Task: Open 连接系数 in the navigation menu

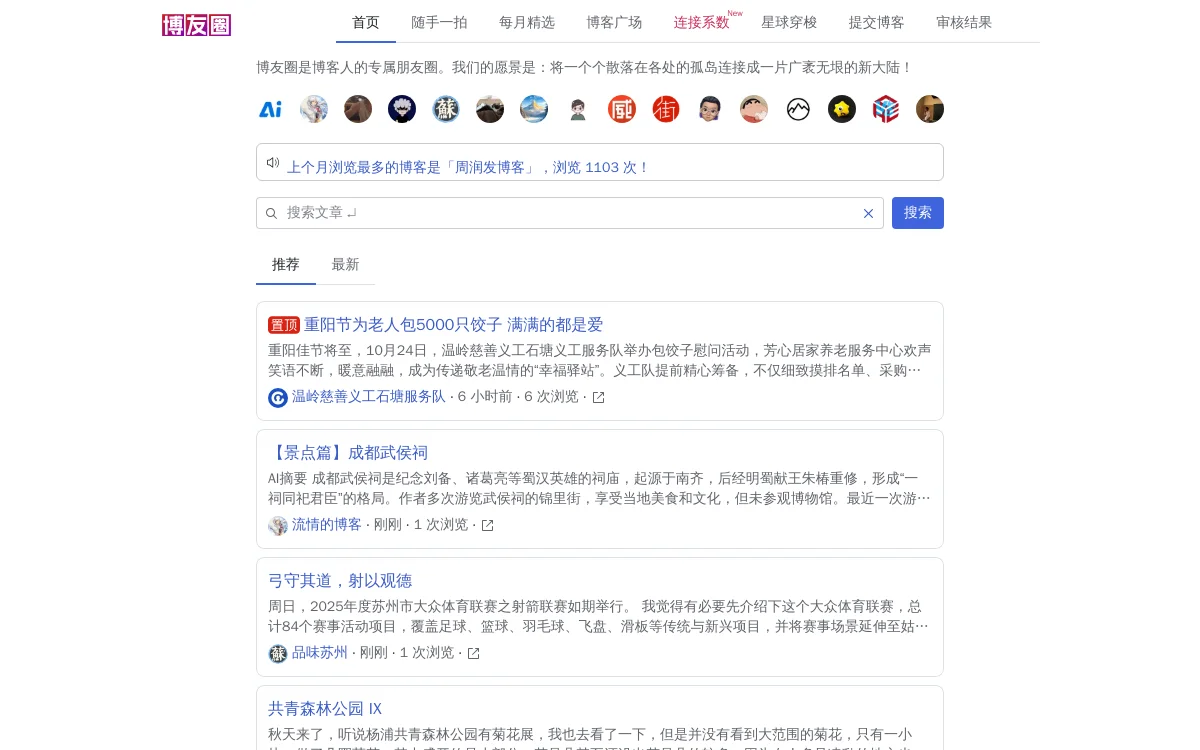Action: (701, 22)
